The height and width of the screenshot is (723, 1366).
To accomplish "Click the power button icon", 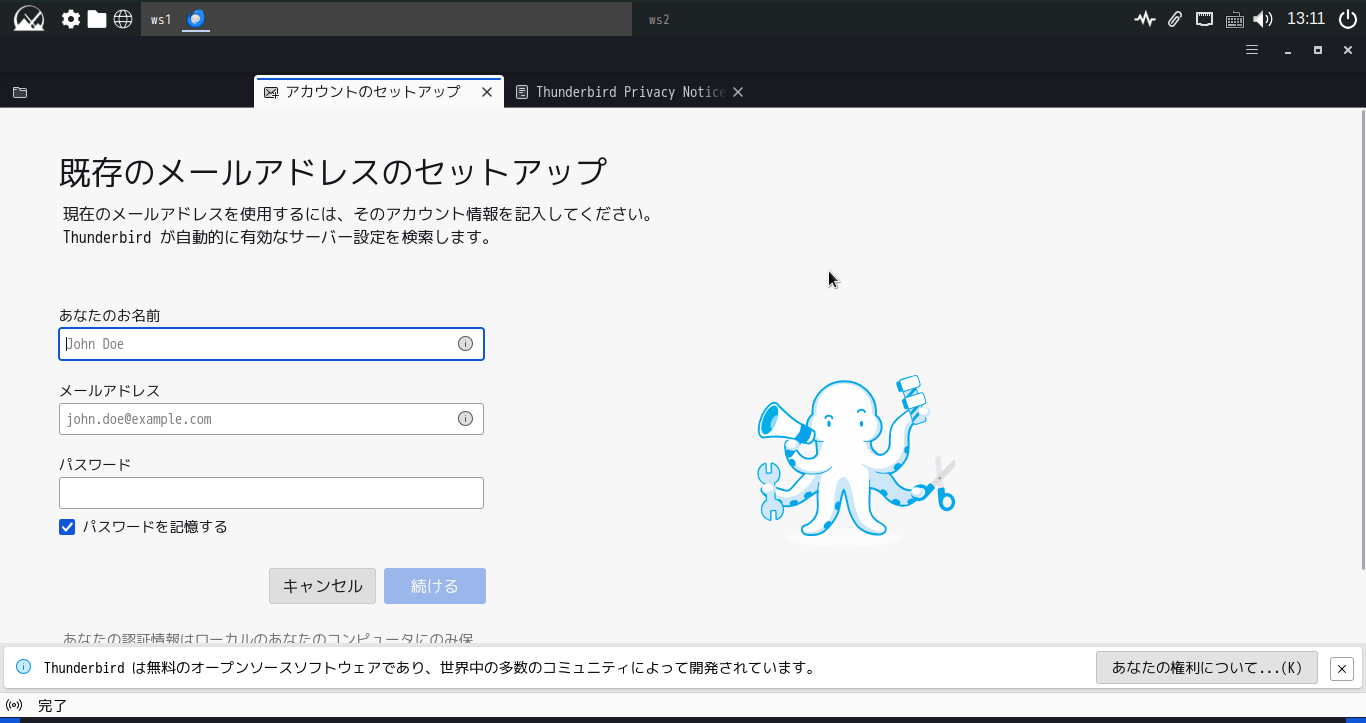I will [x=1349, y=19].
